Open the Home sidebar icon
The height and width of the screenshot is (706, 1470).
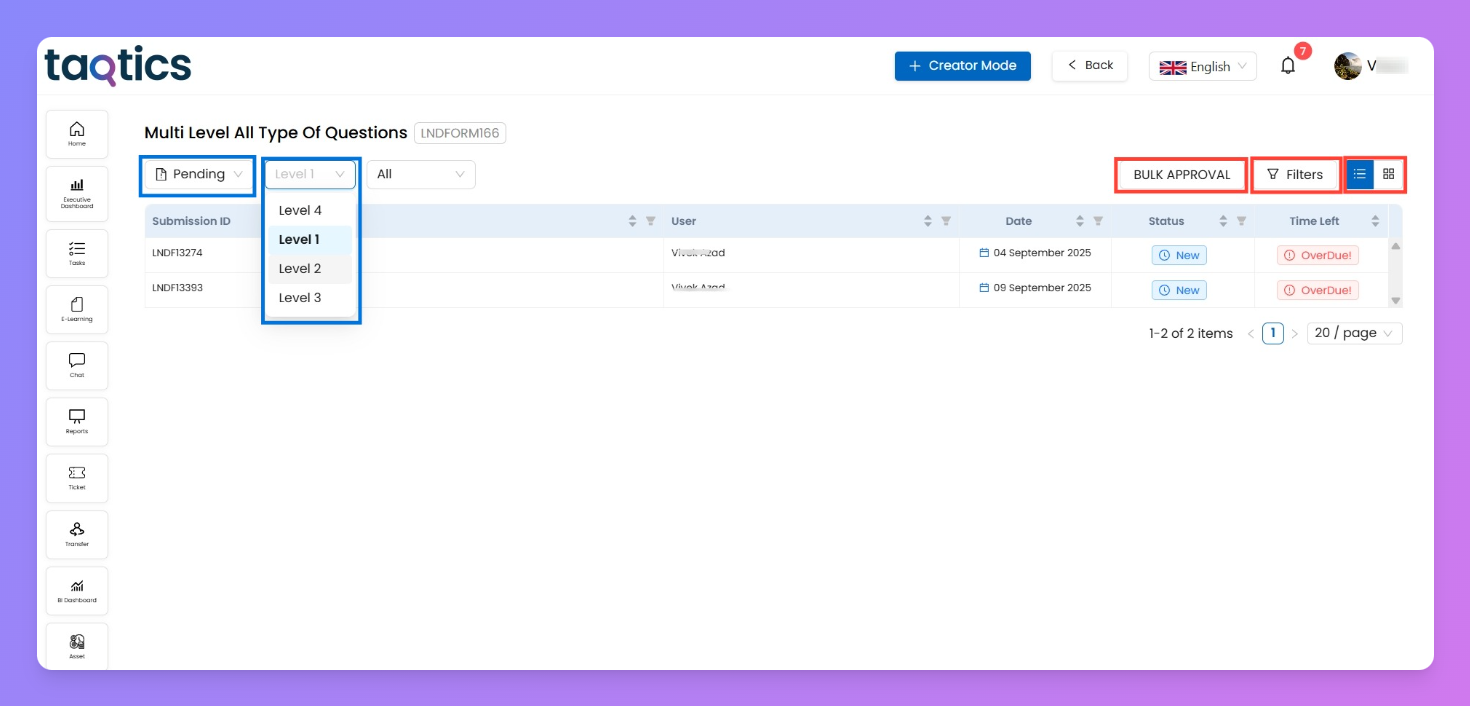coord(77,134)
